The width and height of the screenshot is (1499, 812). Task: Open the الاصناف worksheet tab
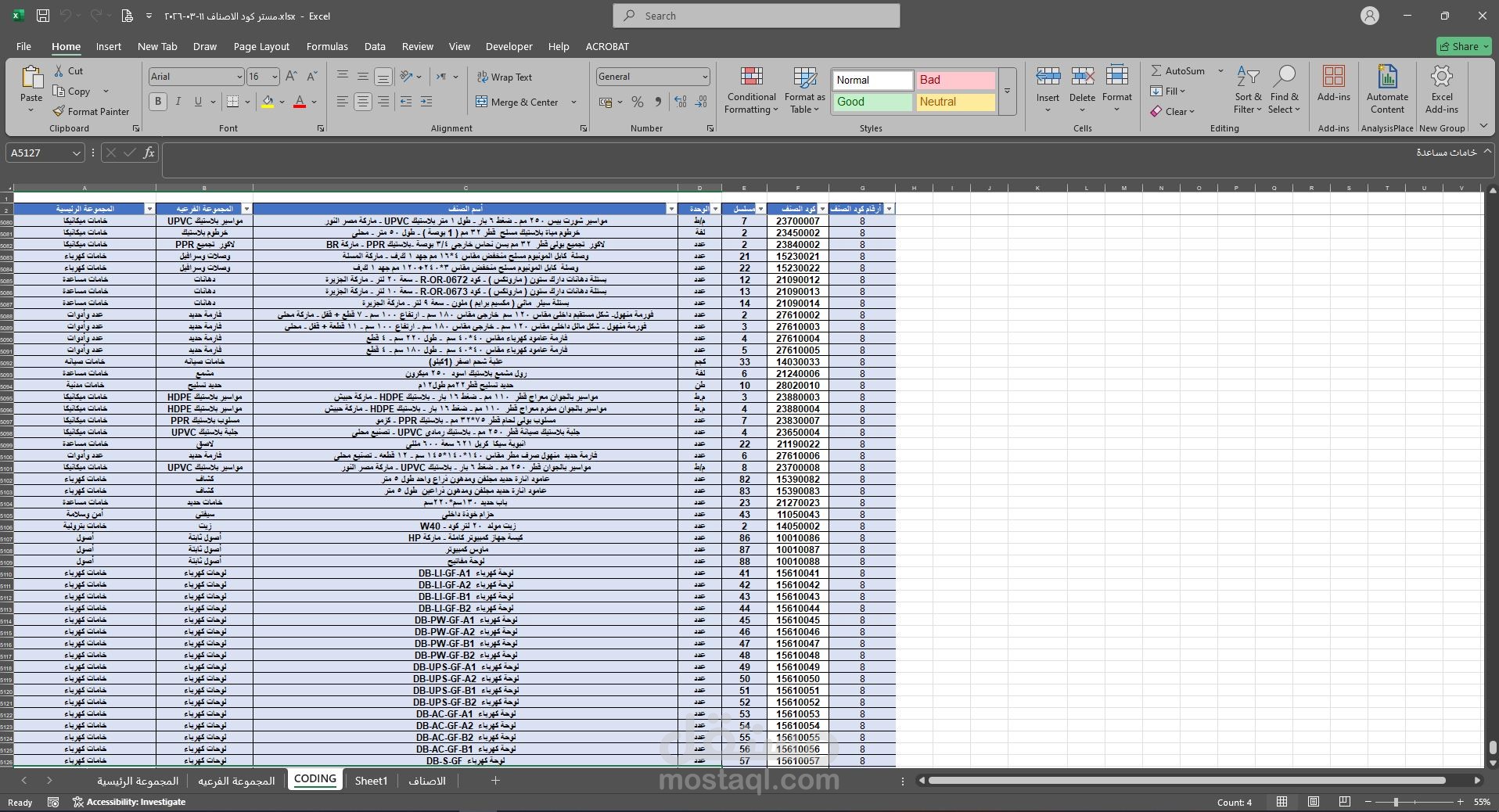(x=427, y=781)
